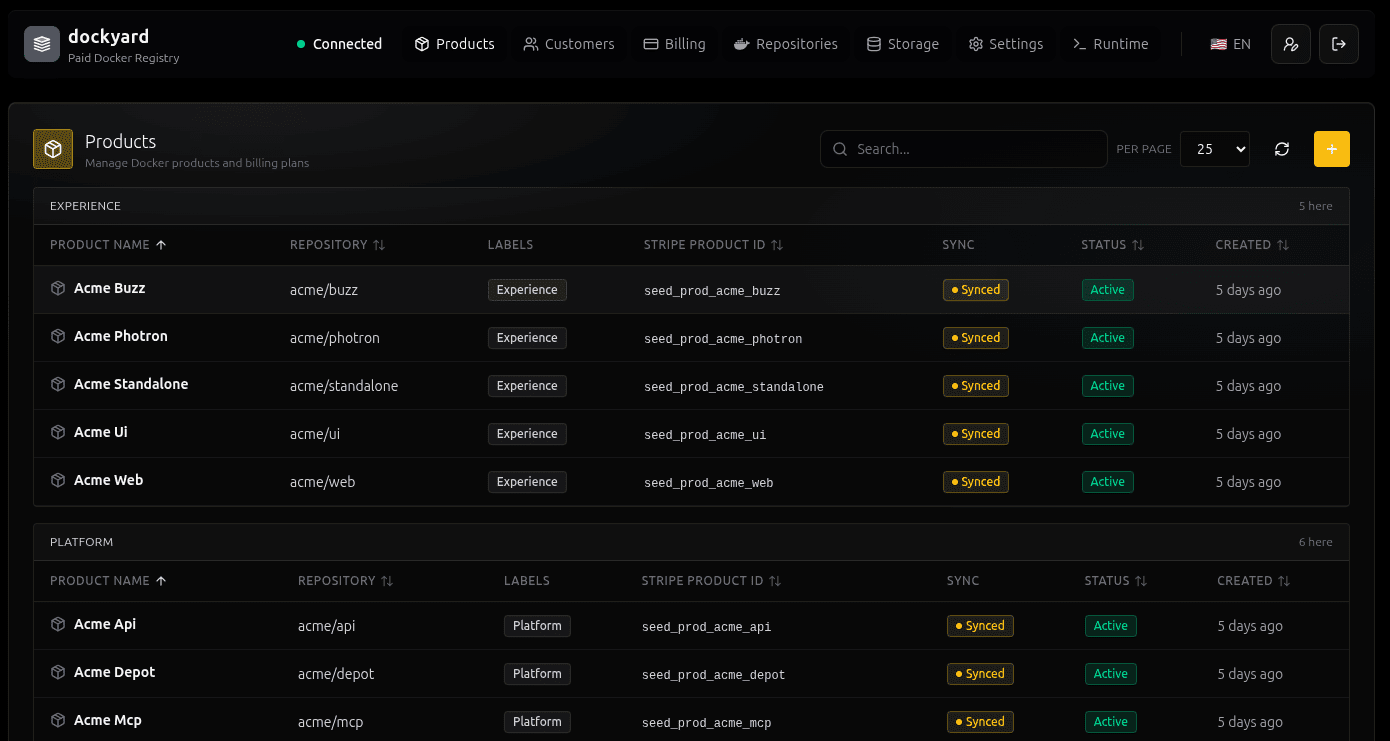Click Active status on Acme Buzz row
This screenshot has height=741, width=1390.
point(1107,290)
